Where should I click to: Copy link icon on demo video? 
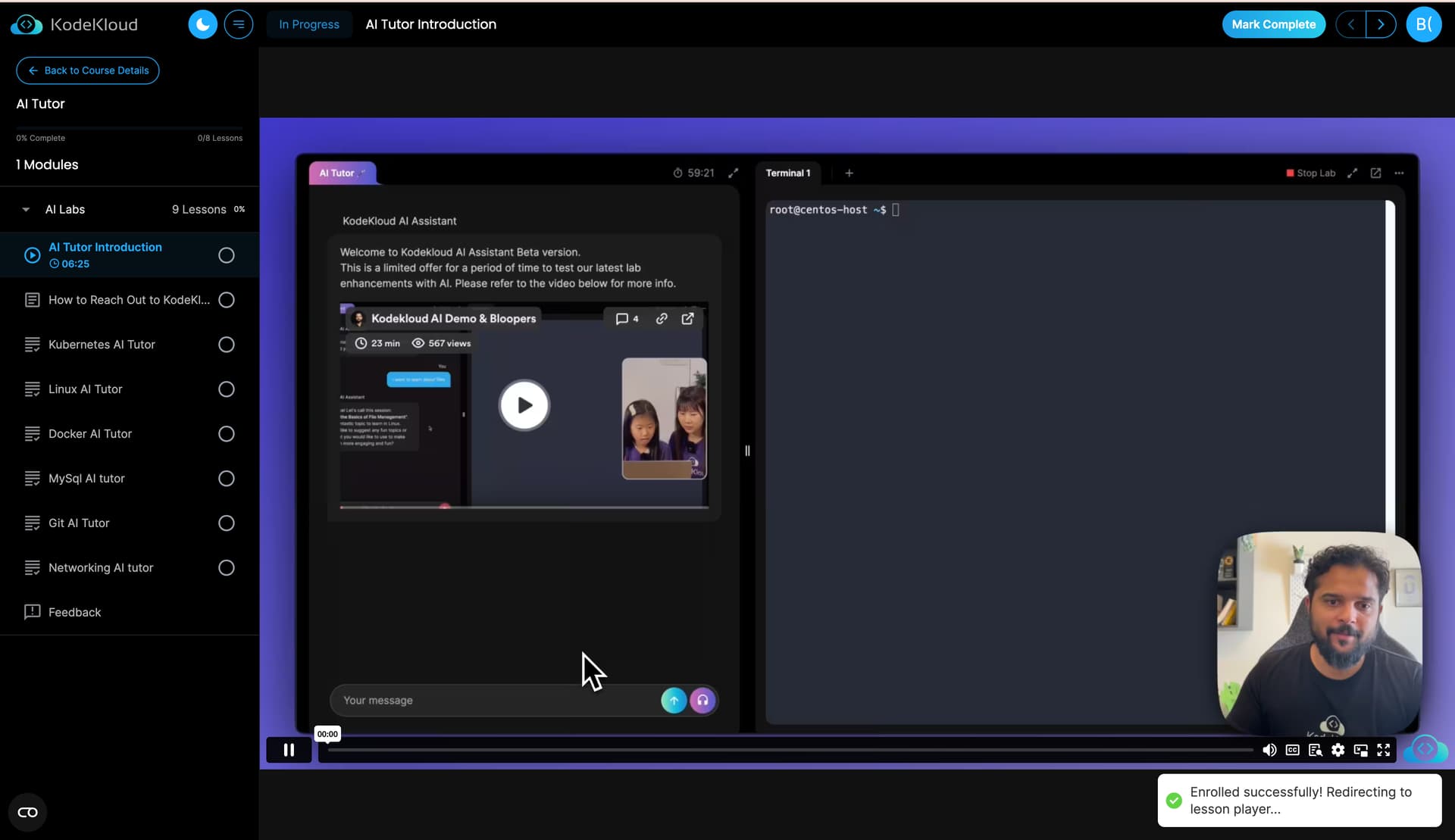coord(662,318)
